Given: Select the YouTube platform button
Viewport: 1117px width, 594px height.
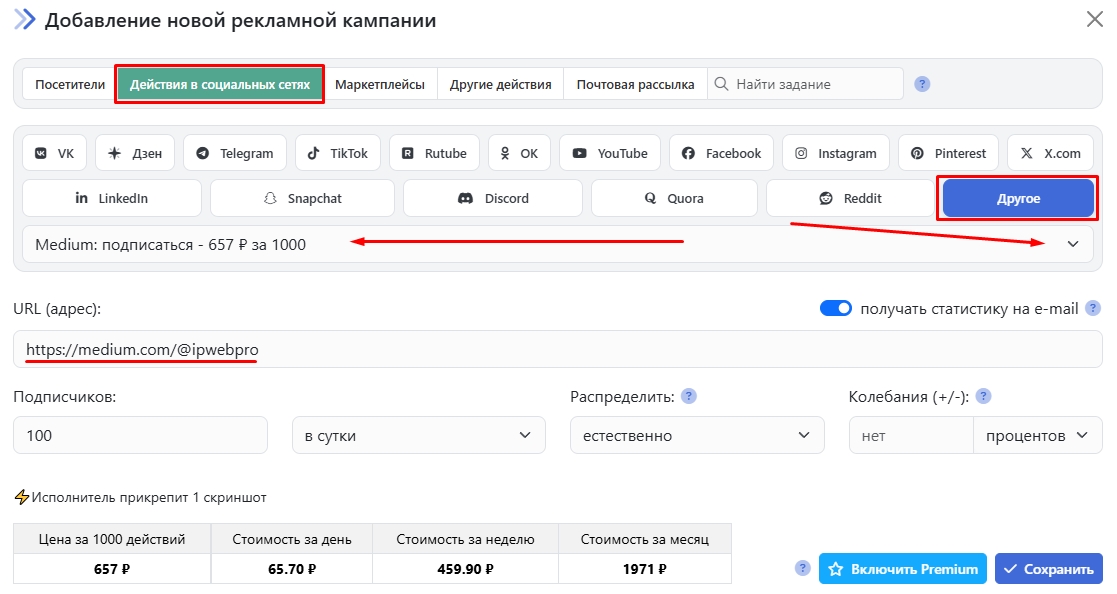Looking at the screenshot, I should click(610, 153).
